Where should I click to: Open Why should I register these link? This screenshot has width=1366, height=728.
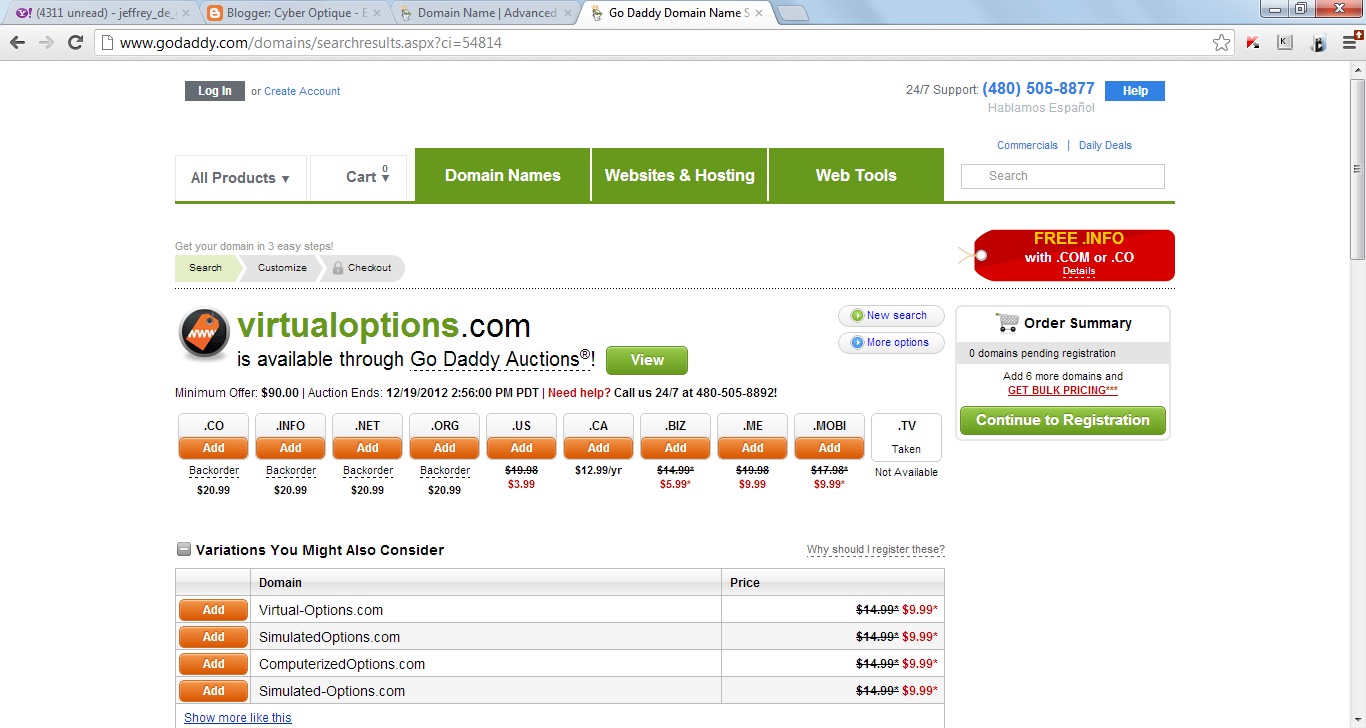pos(876,550)
